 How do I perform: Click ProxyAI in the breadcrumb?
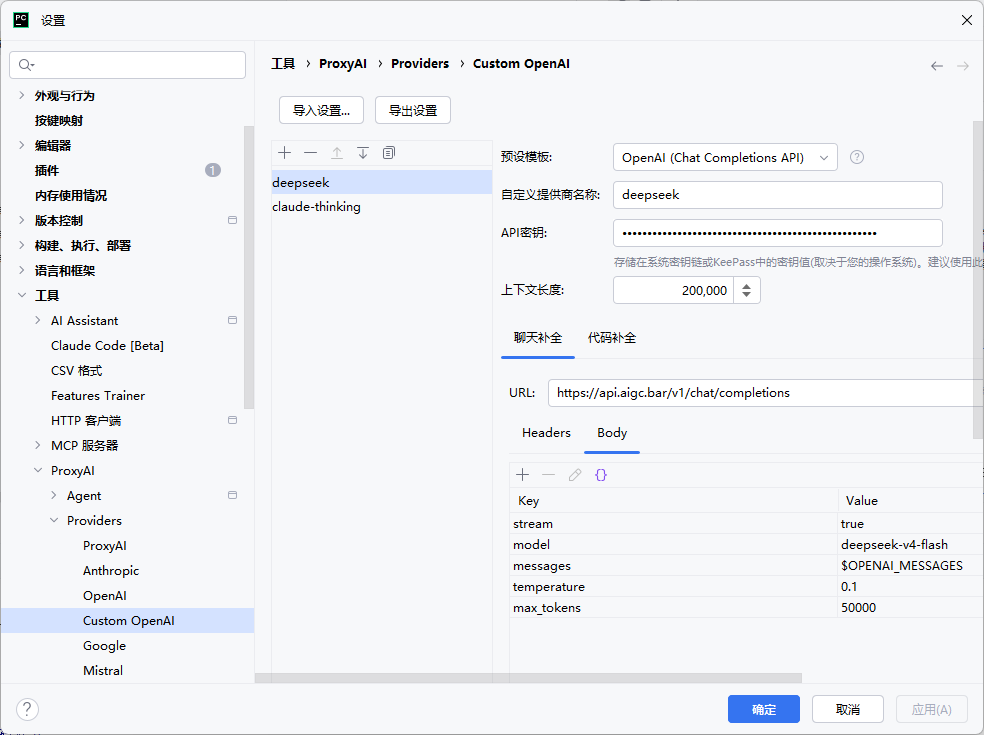[x=343, y=63]
